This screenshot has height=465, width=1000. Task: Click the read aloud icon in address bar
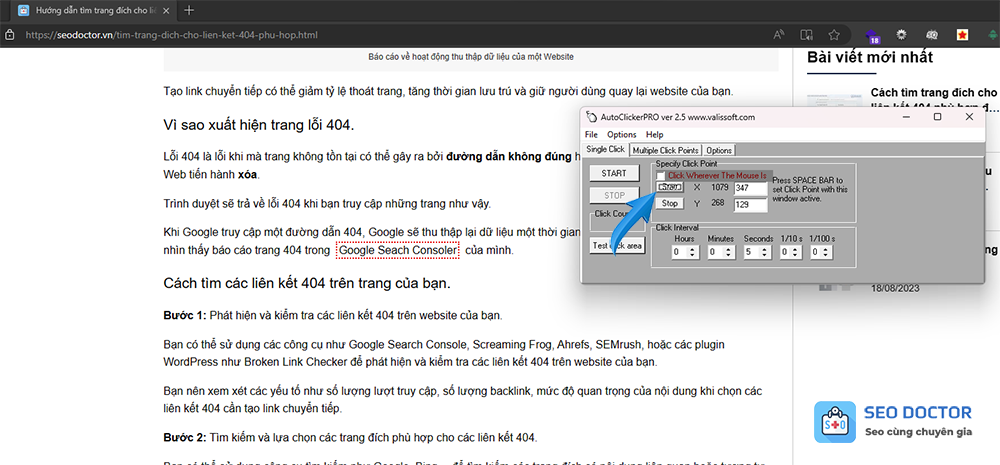click(x=780, y=35)
